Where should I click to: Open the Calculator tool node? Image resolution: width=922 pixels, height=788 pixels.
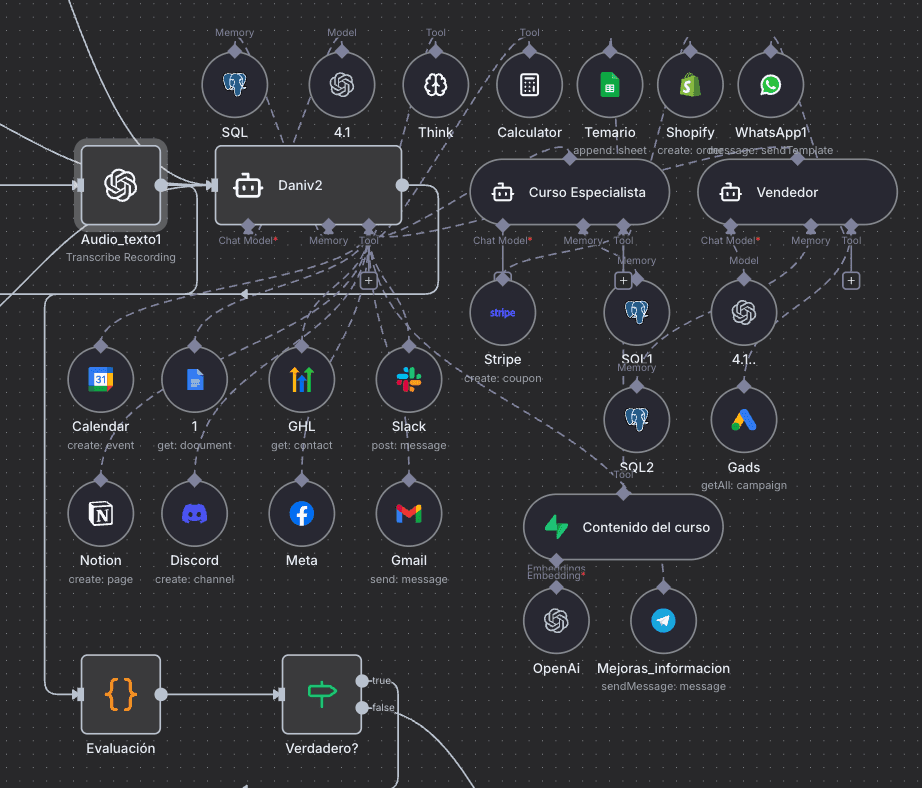(529, 85)
